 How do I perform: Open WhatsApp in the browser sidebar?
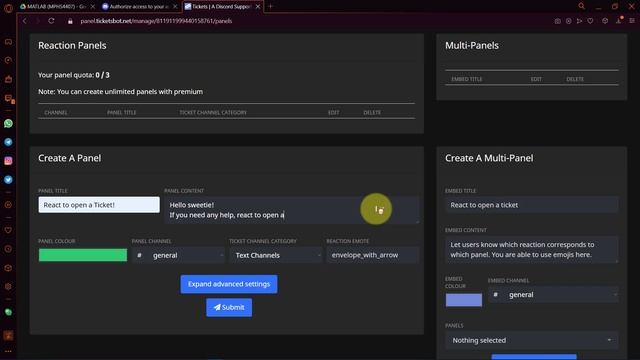click(8, 123)
